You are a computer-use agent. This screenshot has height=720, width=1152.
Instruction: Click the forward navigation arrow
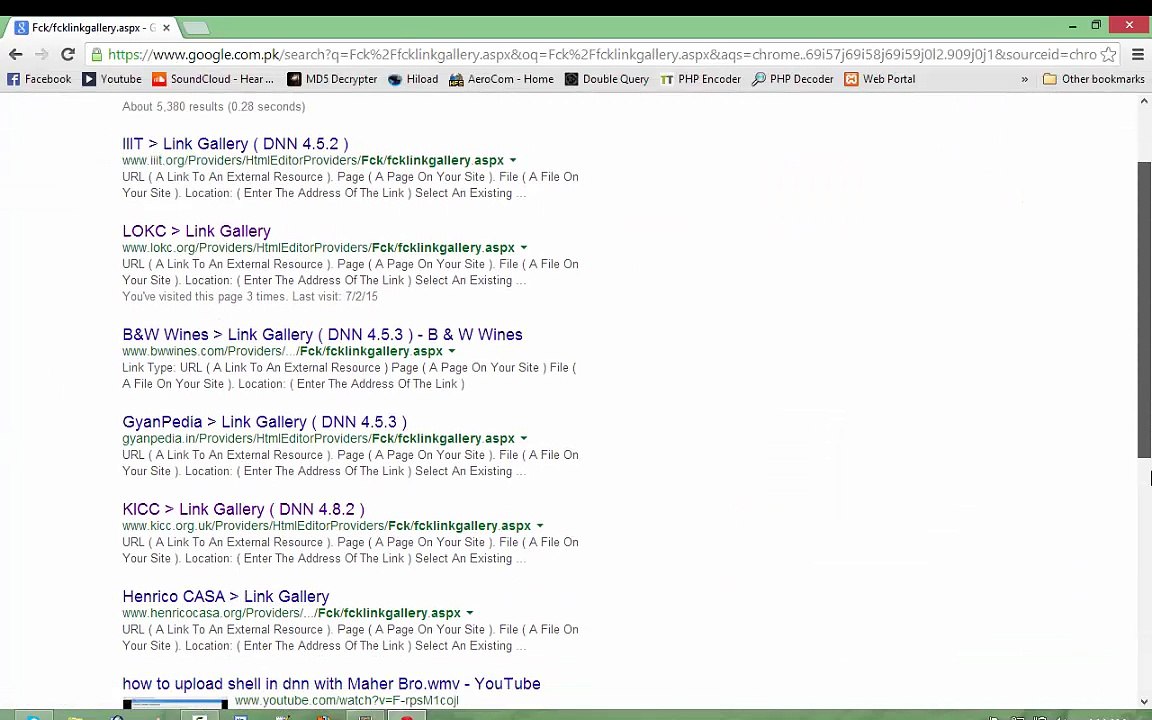coord(41,54)
